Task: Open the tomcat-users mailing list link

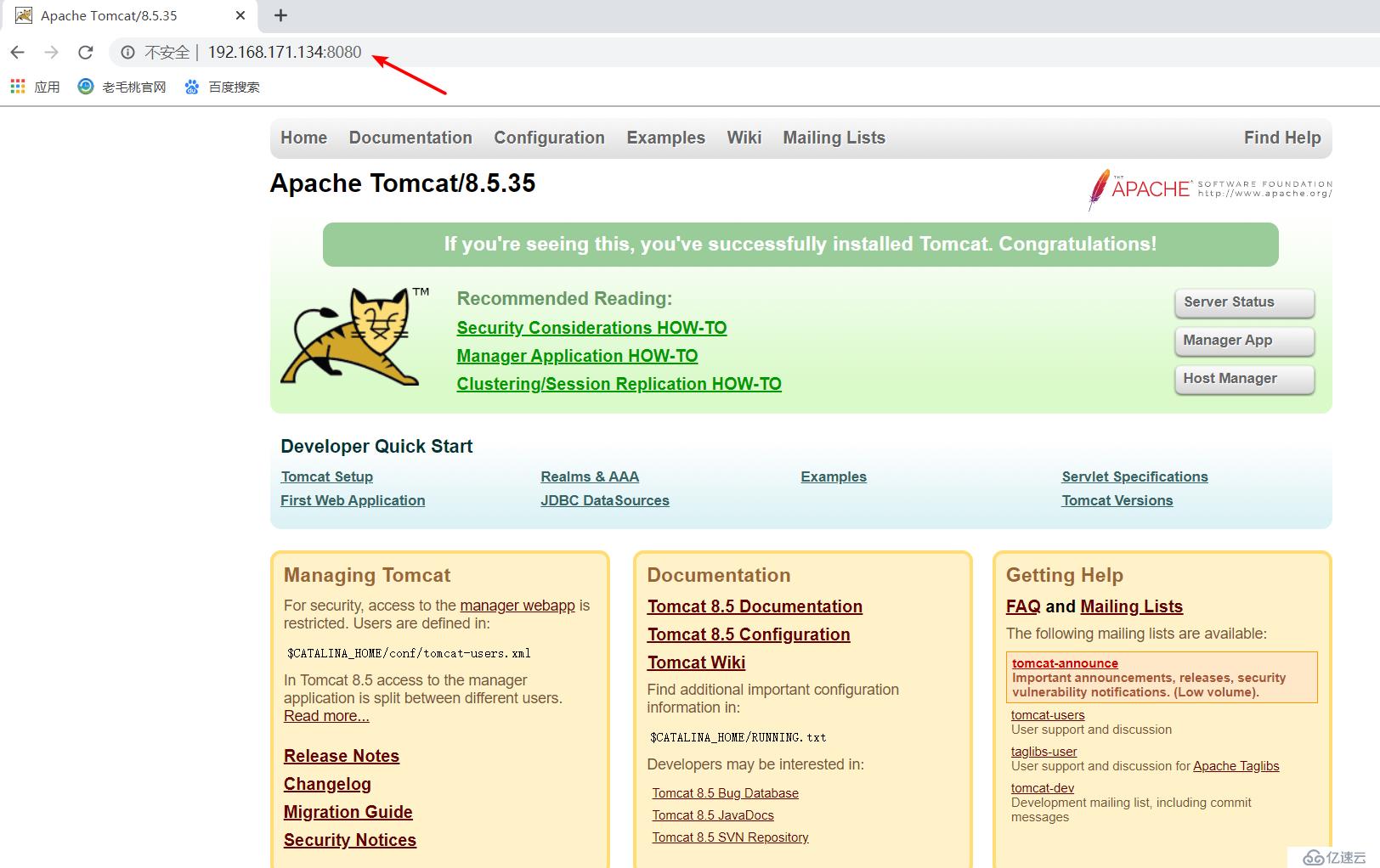Action: coord(1048,715)
